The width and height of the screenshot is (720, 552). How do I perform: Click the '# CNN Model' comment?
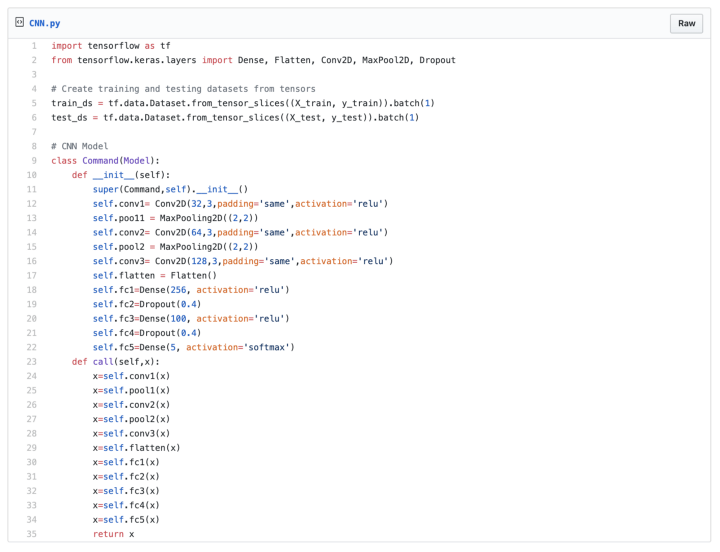point(79,146)
